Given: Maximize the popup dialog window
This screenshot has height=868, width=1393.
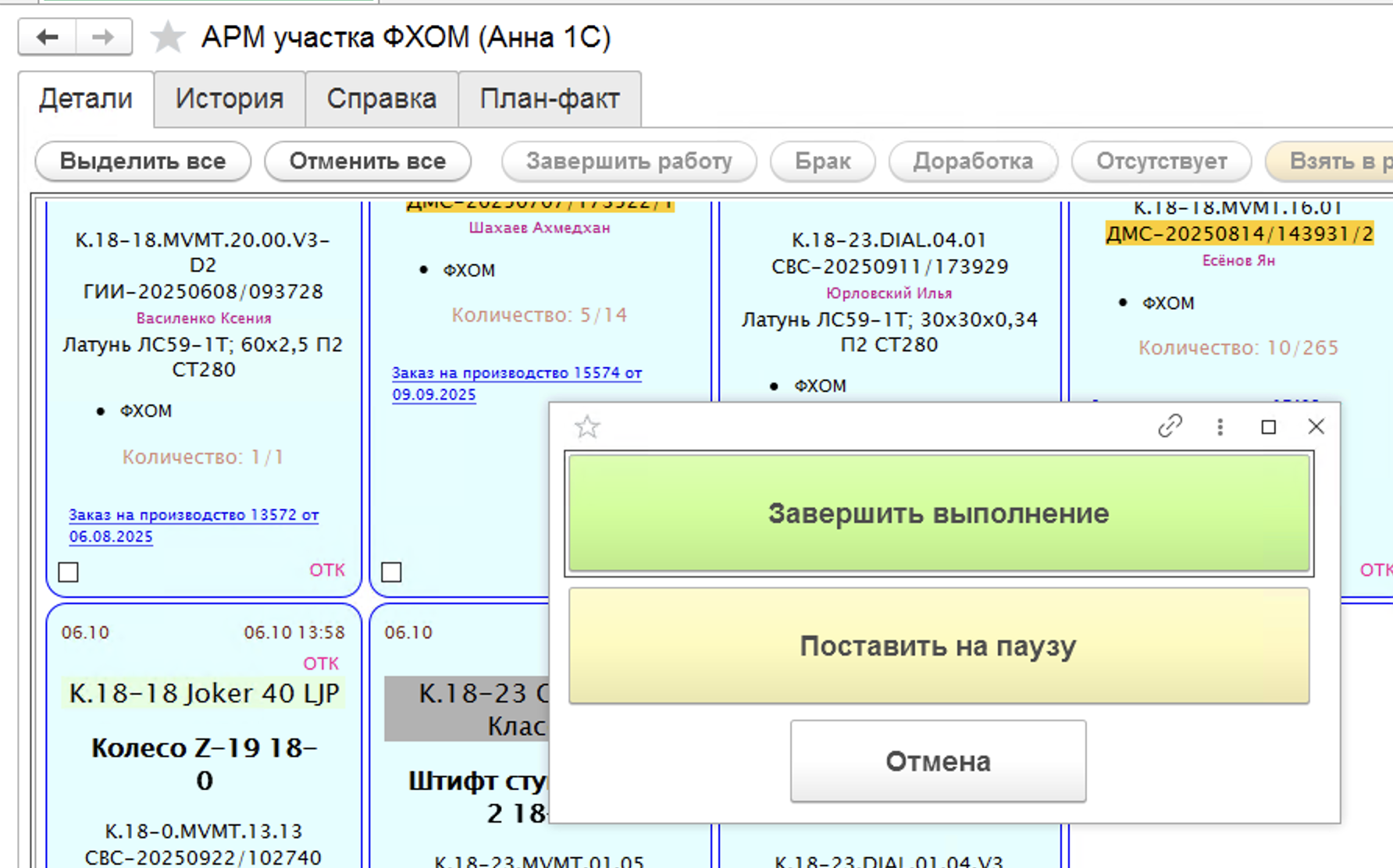Looking at the screenshot, I should [1268, 427].
